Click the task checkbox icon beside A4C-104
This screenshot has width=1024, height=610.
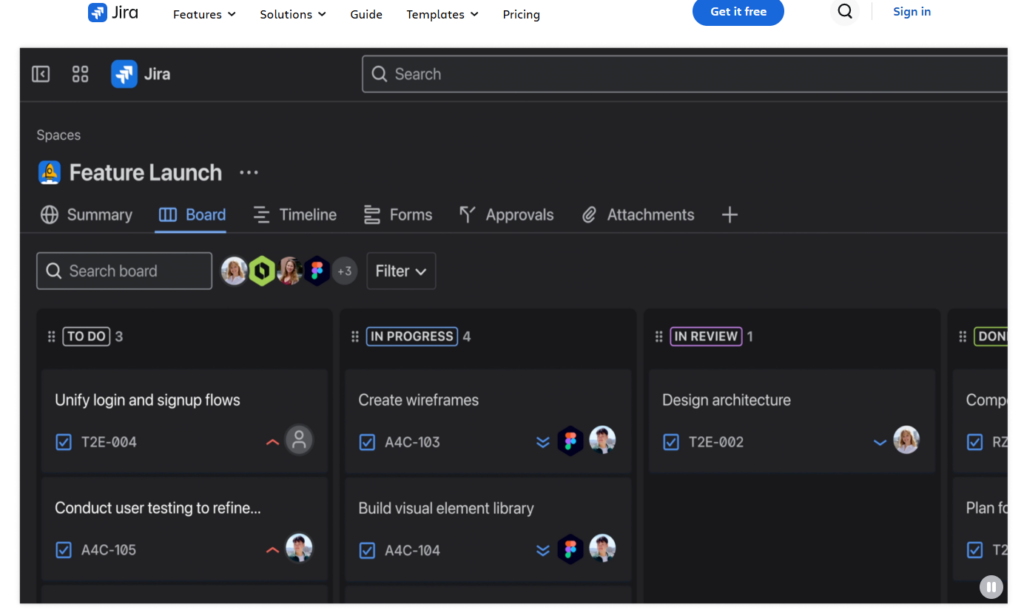pyautogui.click(x=367, y=551)
